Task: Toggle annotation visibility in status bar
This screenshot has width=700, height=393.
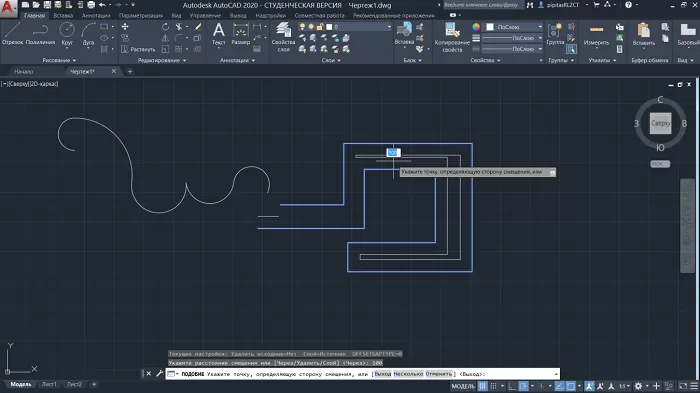Action: click(x=589, y=386)
